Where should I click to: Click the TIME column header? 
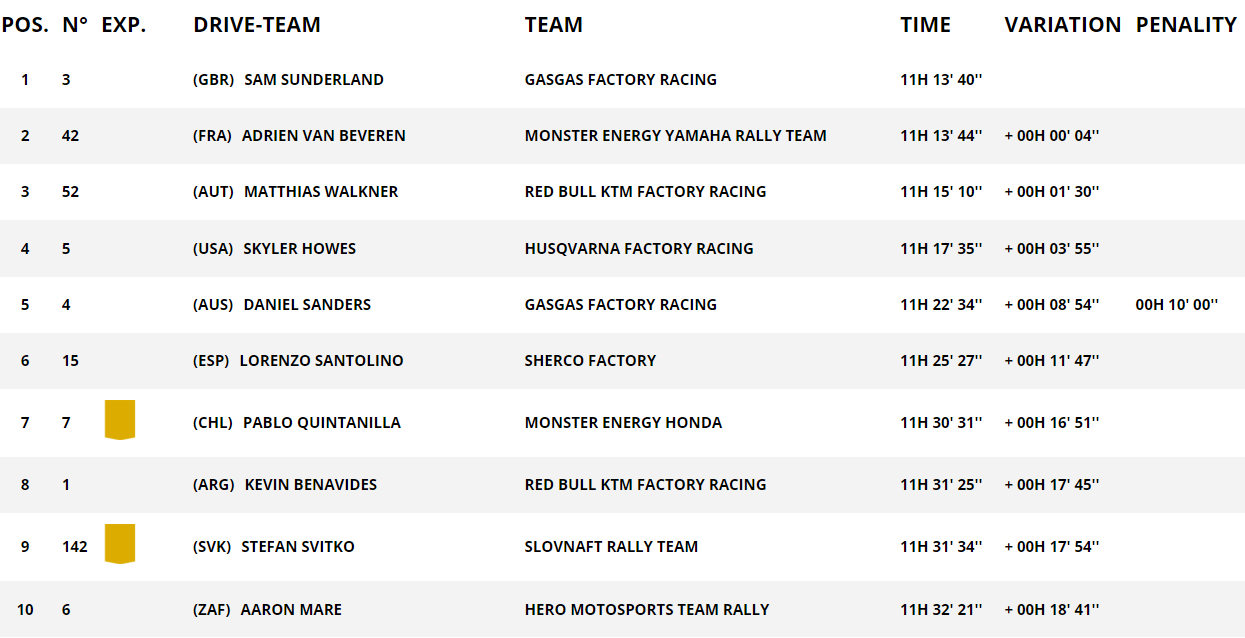(x=925, y=25)
